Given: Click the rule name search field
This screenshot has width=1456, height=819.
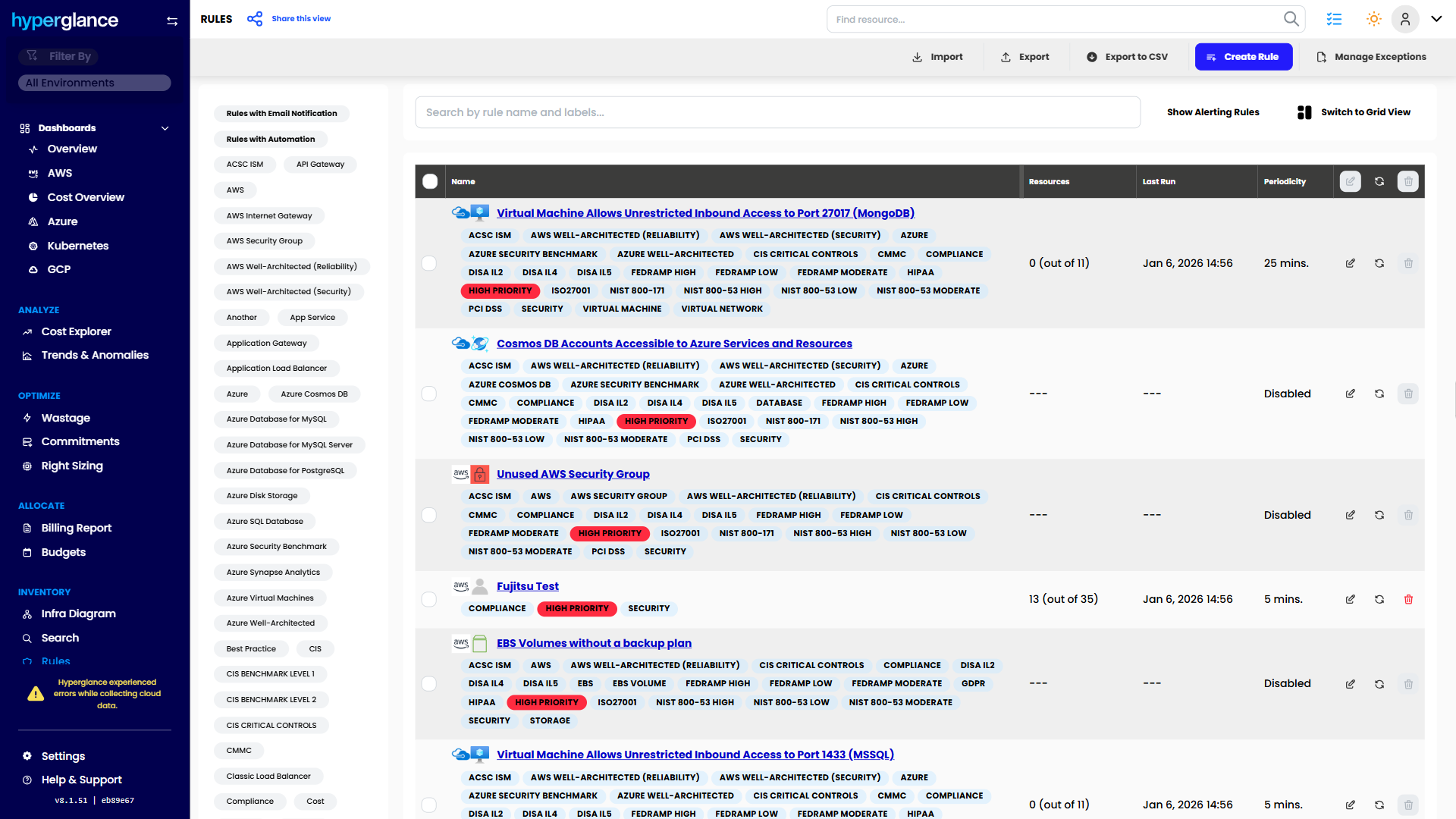Looking at the screenshot, I should coord(777,112).
